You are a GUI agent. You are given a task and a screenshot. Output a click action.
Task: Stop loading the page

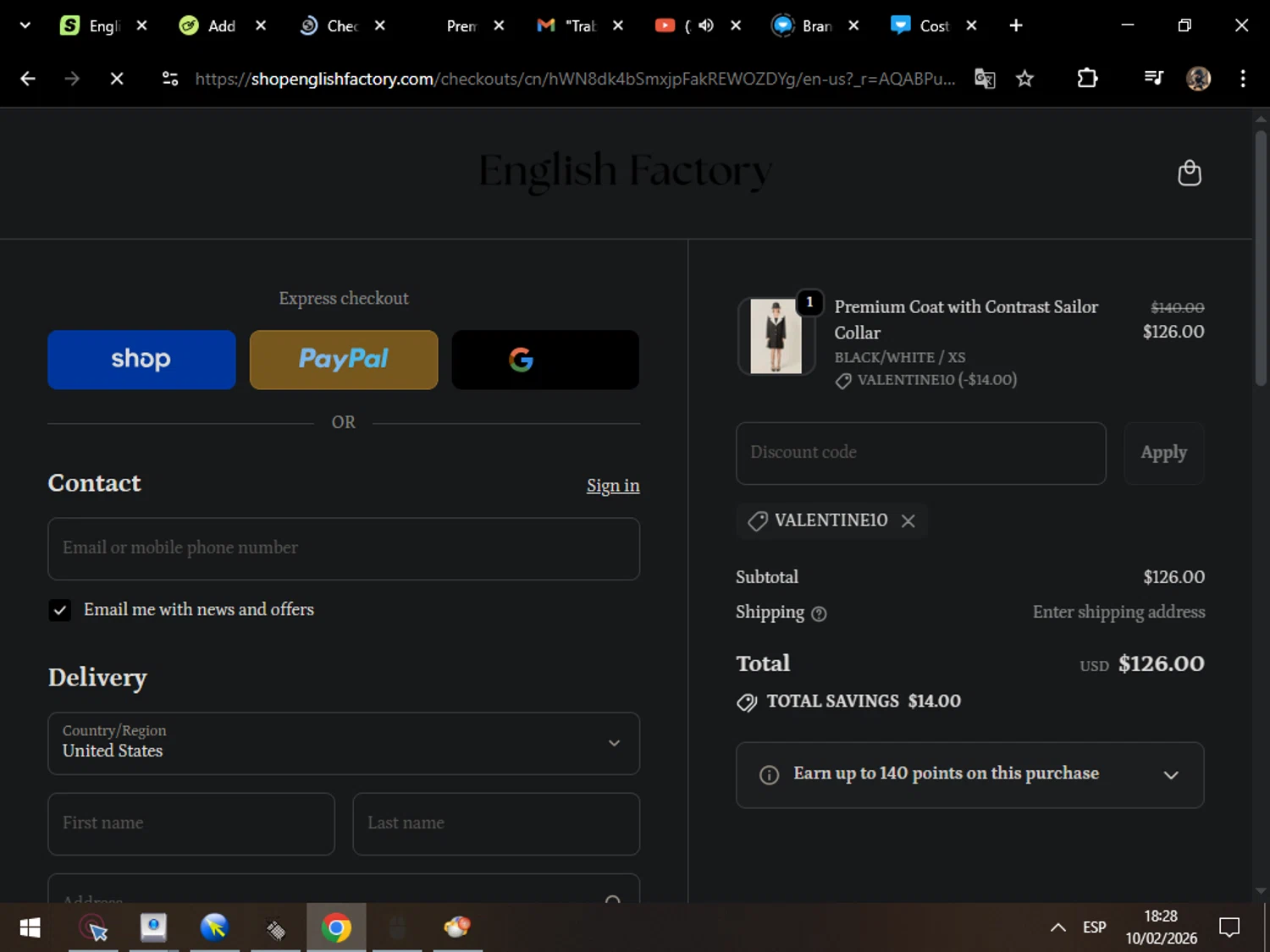[117, 79]
